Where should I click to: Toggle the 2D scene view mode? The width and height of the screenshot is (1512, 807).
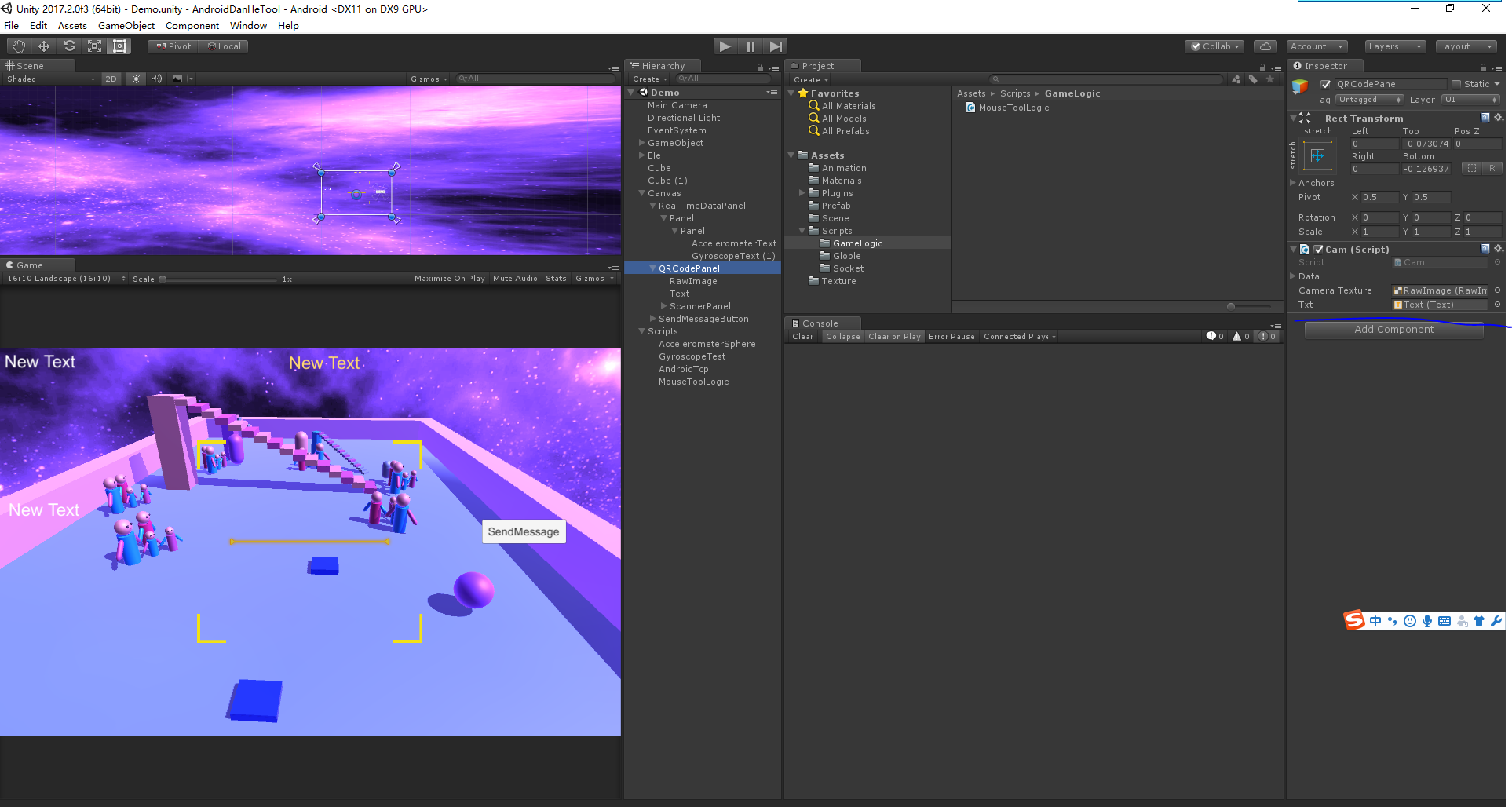[x=111, y=79]
